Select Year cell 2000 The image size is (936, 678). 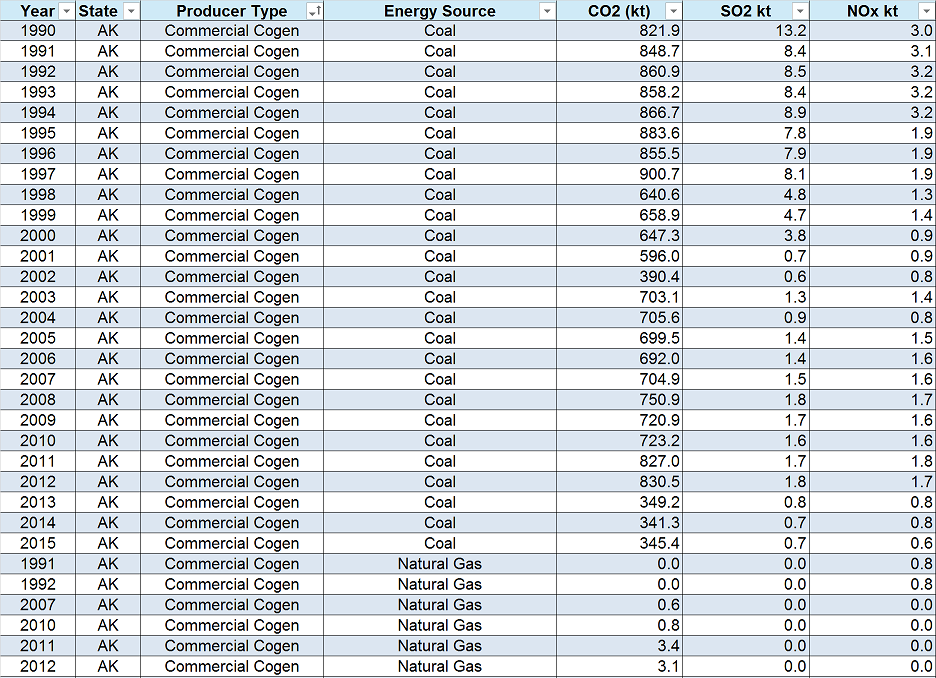[x=38, y=236]
